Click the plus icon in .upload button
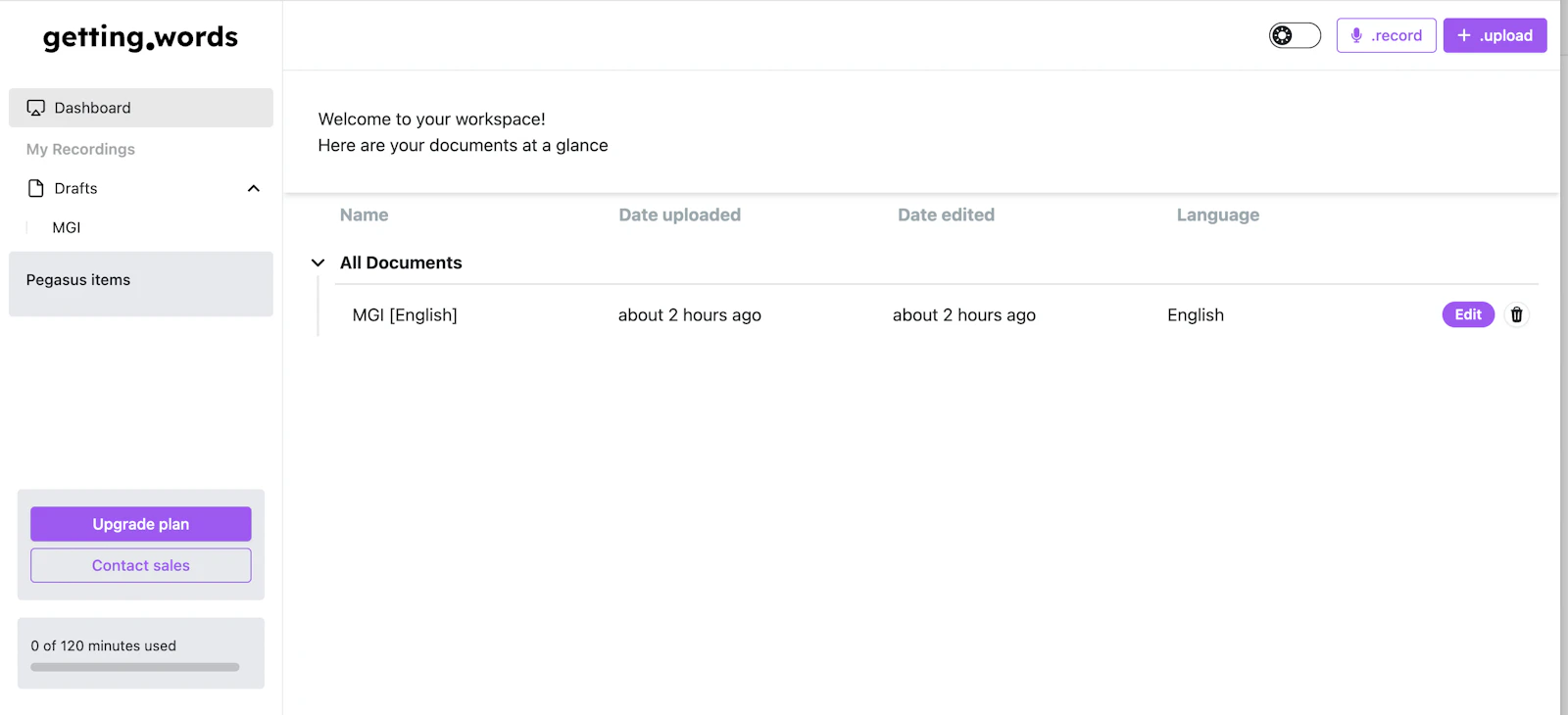The height and width of the screenshot is (715, 1568). [x=1464, y=35]
